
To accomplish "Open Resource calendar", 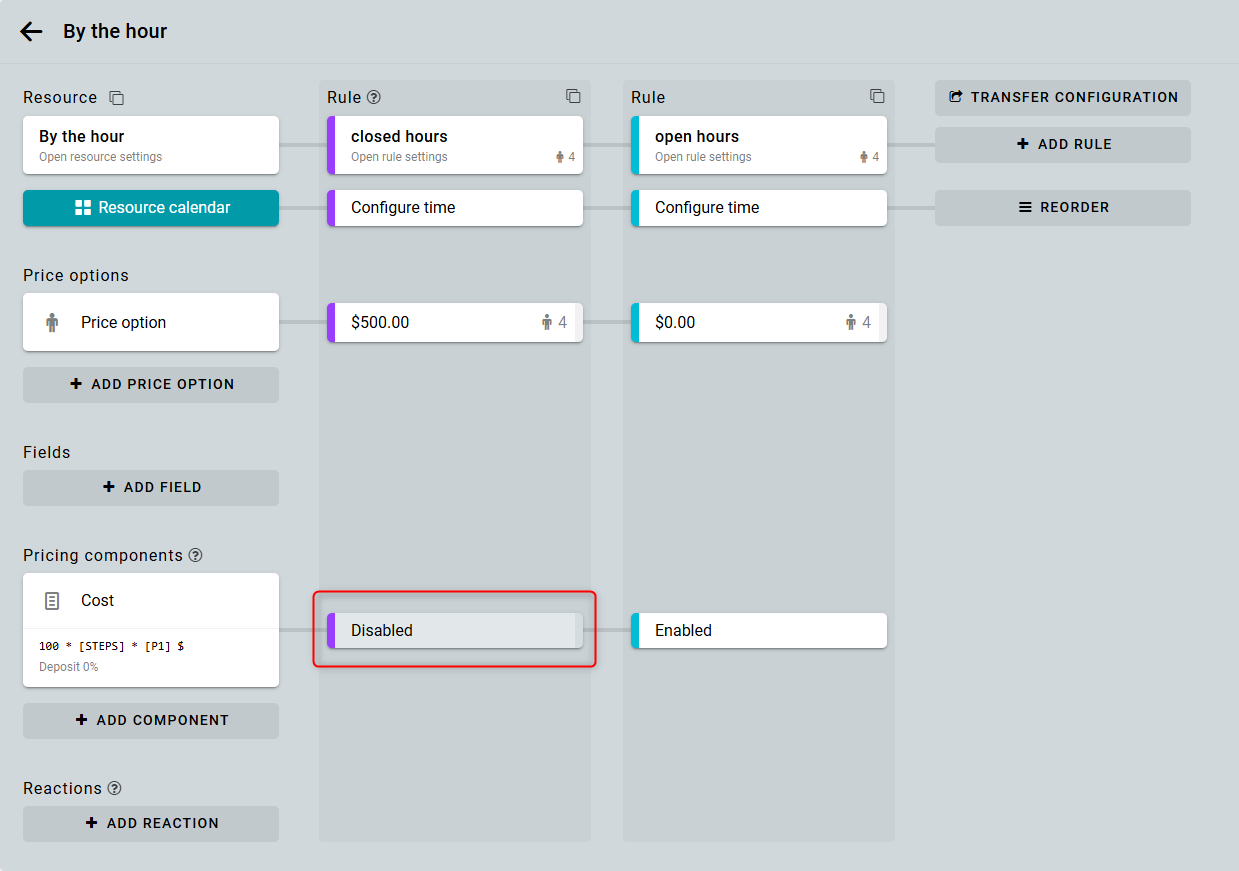I will point(151,208).
